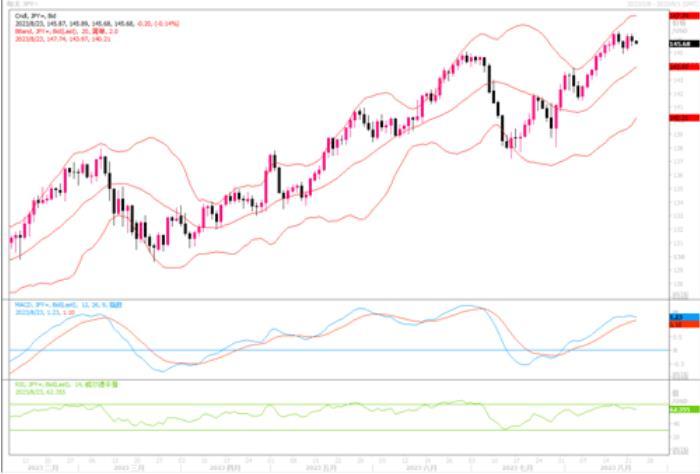Click the black 145.68 current price tag
Screen dimensions: 700x474
coord(683,43)
